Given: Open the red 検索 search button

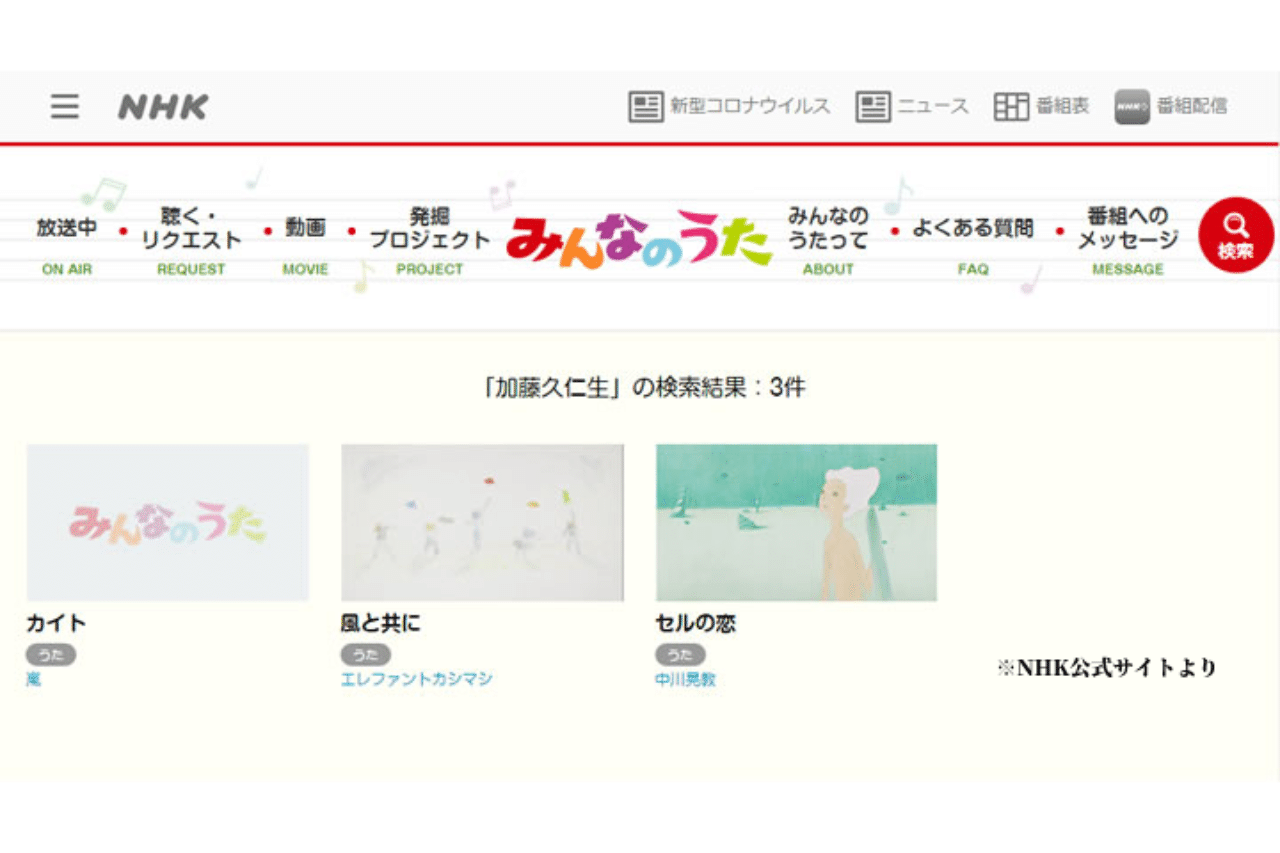Looking at the screenshot, I should (1236, 233).
